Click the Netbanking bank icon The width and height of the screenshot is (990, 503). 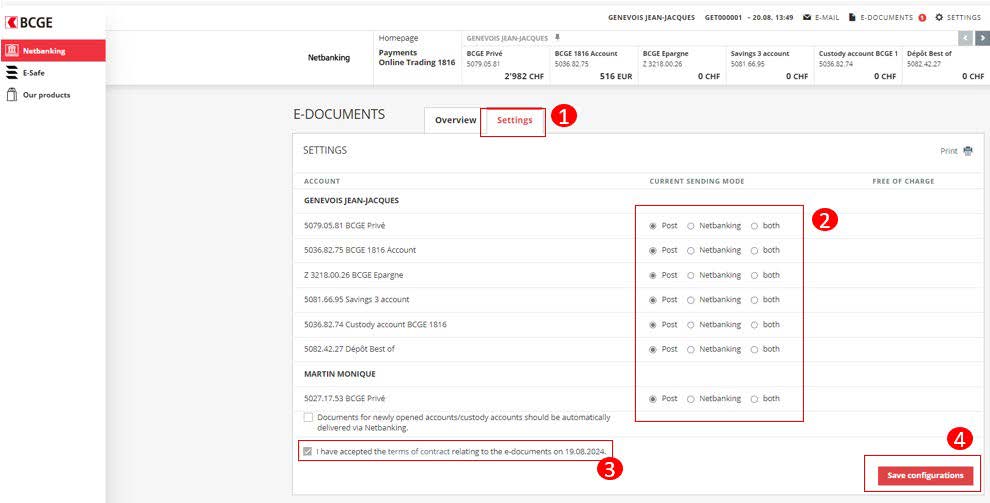tap(12, 50)
